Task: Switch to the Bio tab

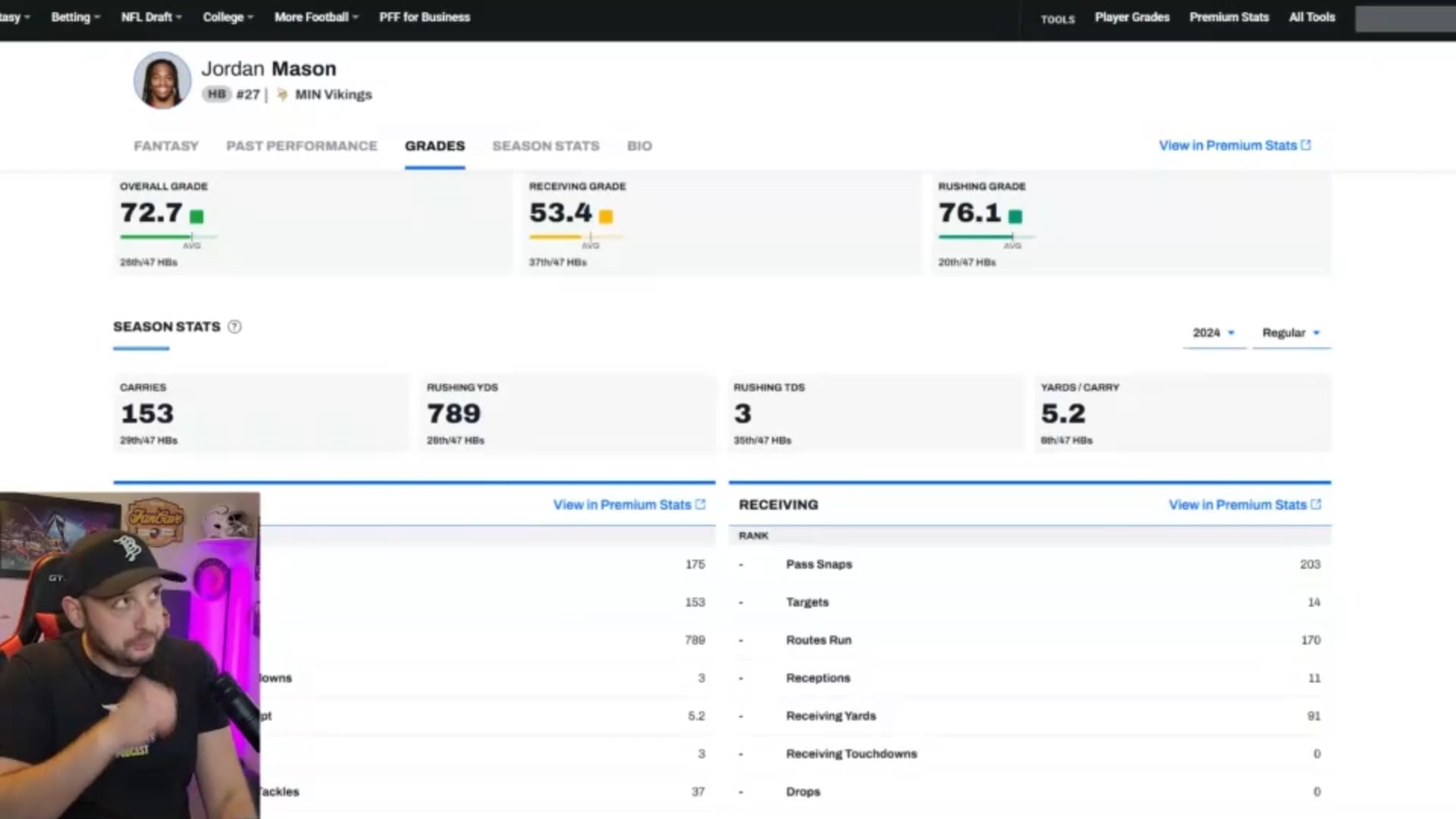Action: (x=639, y=146)
